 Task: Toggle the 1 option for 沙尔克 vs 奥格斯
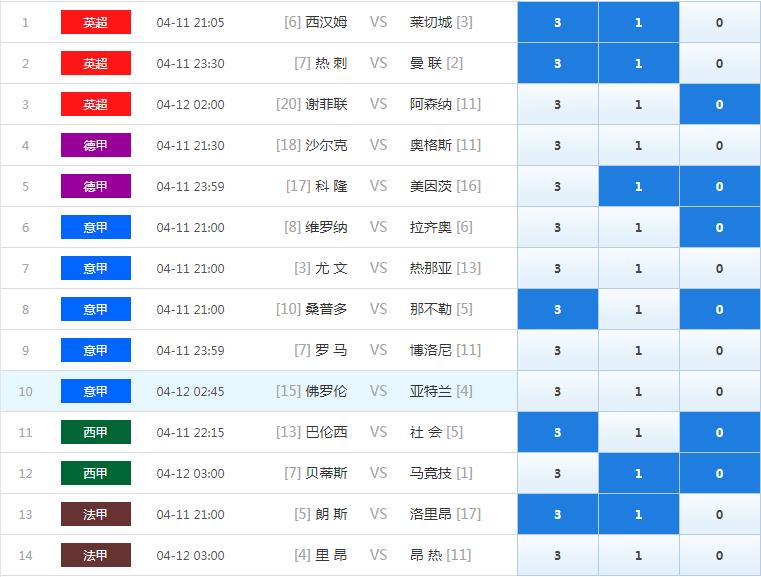click(639, 145)
